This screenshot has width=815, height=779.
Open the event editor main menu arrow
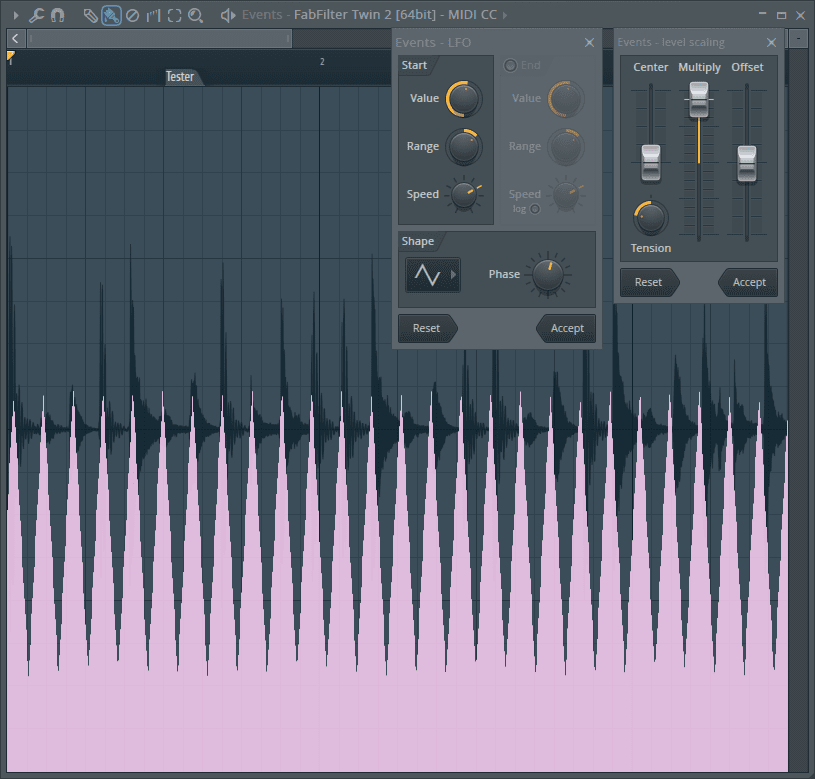point(15,15)
